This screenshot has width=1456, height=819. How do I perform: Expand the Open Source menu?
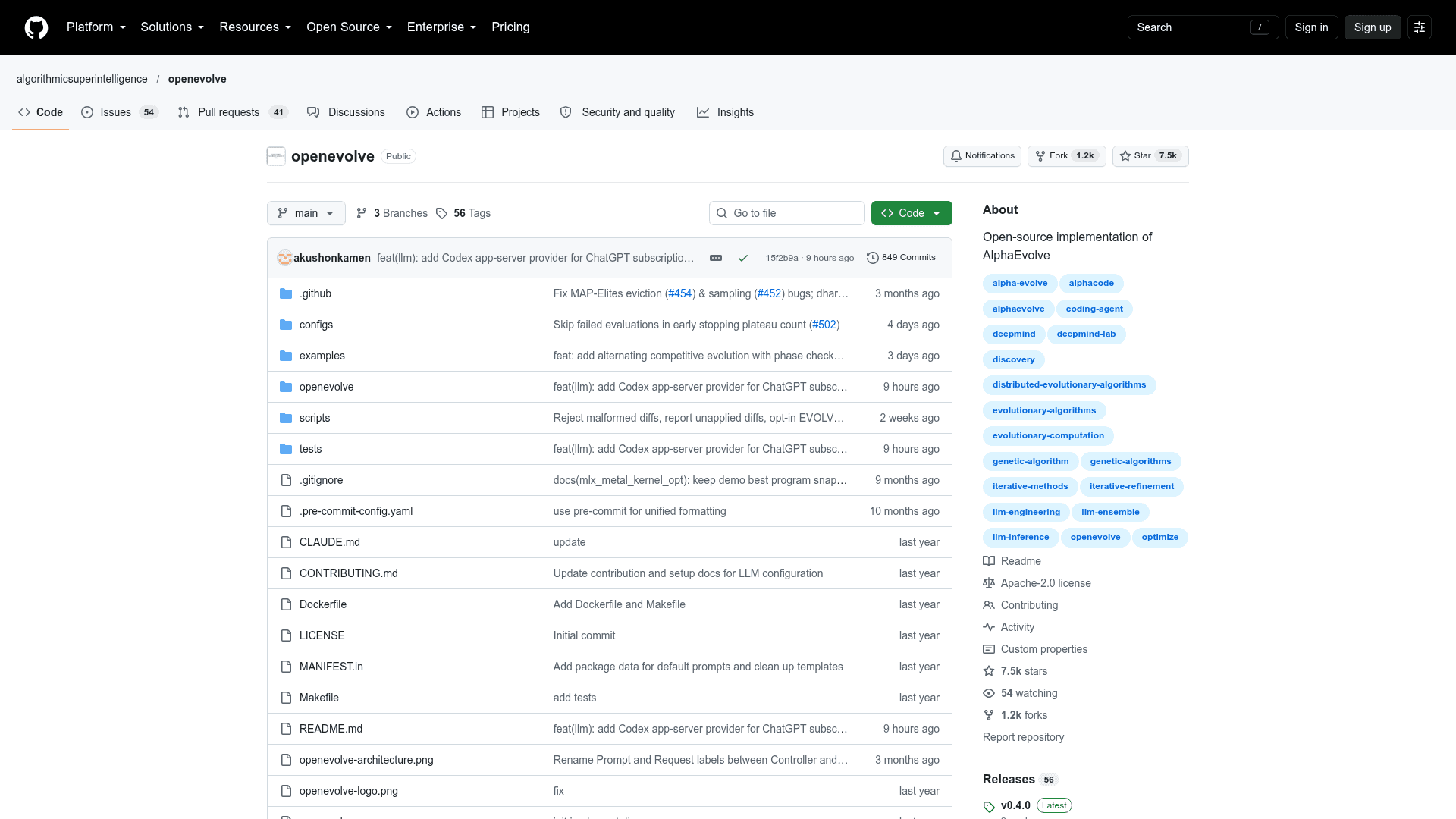(350, 27)
